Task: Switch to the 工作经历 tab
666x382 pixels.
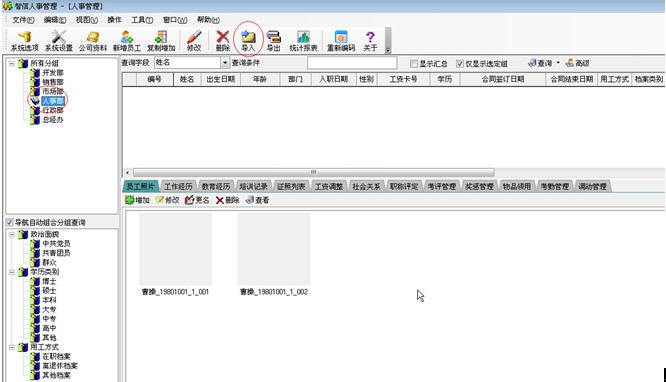Action: pos(178,186)
